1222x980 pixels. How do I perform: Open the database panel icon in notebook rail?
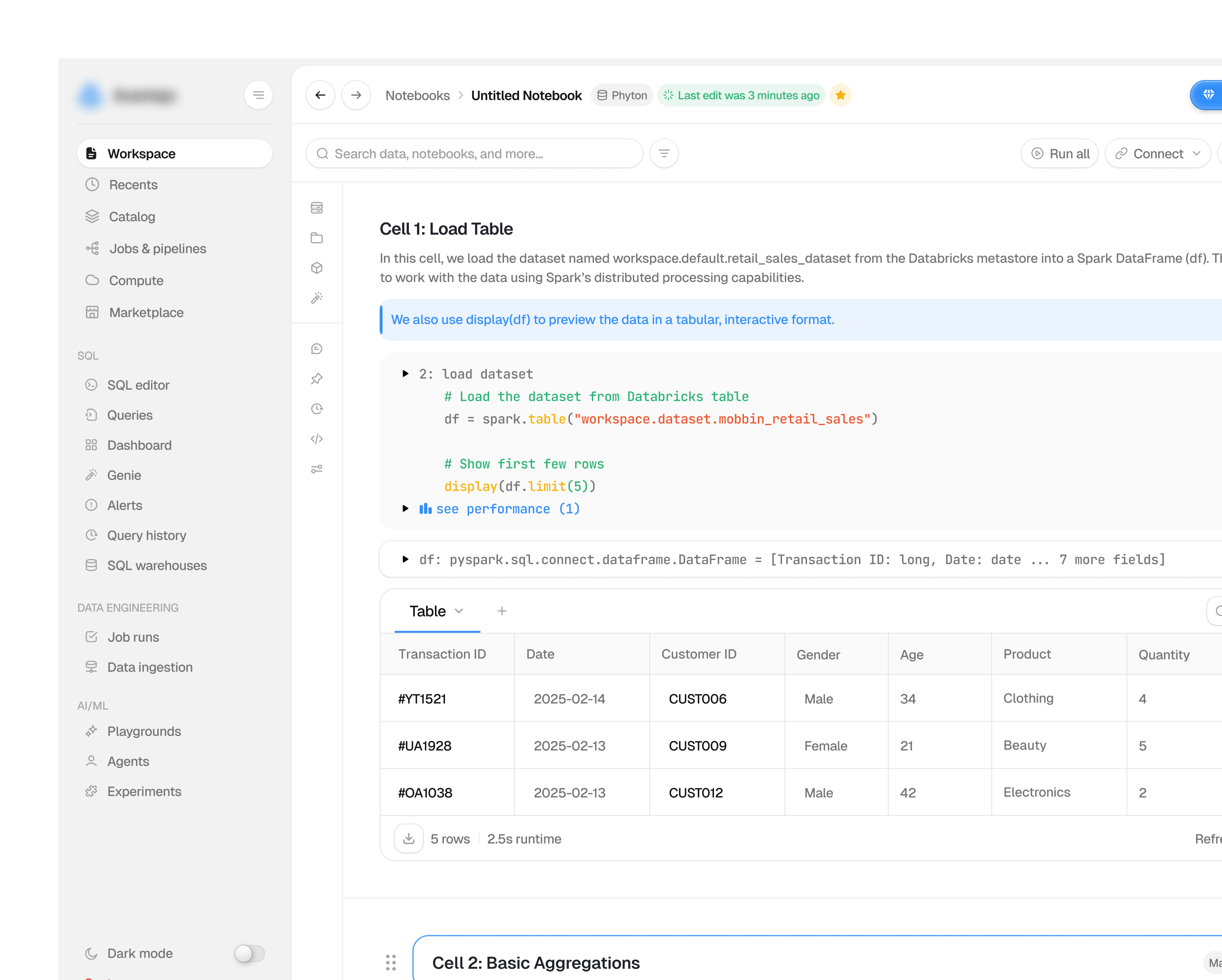(317, 208)
